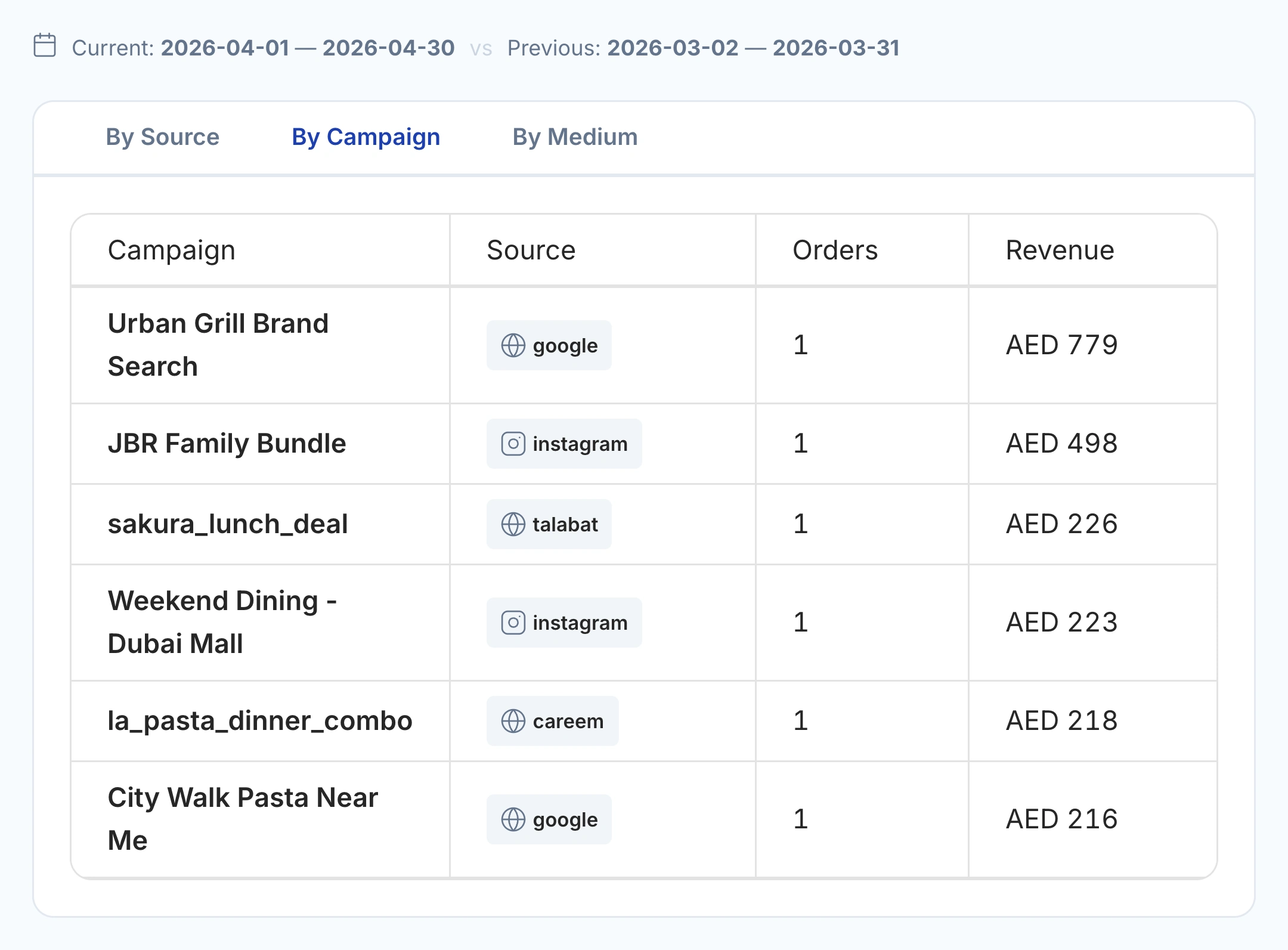1288x950 pixels.
Task: Click the instagram badge for JBR Family Bundle
Action: tap(564, 444)
